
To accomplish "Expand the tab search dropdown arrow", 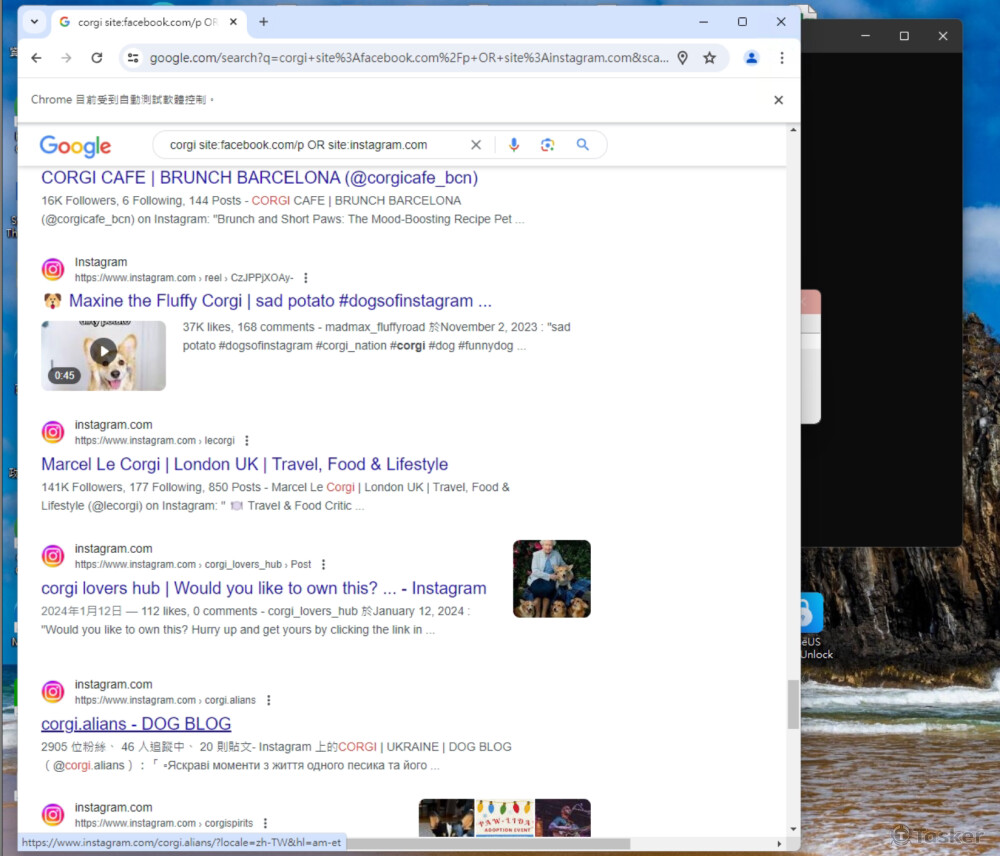I will tap(34, 21).
